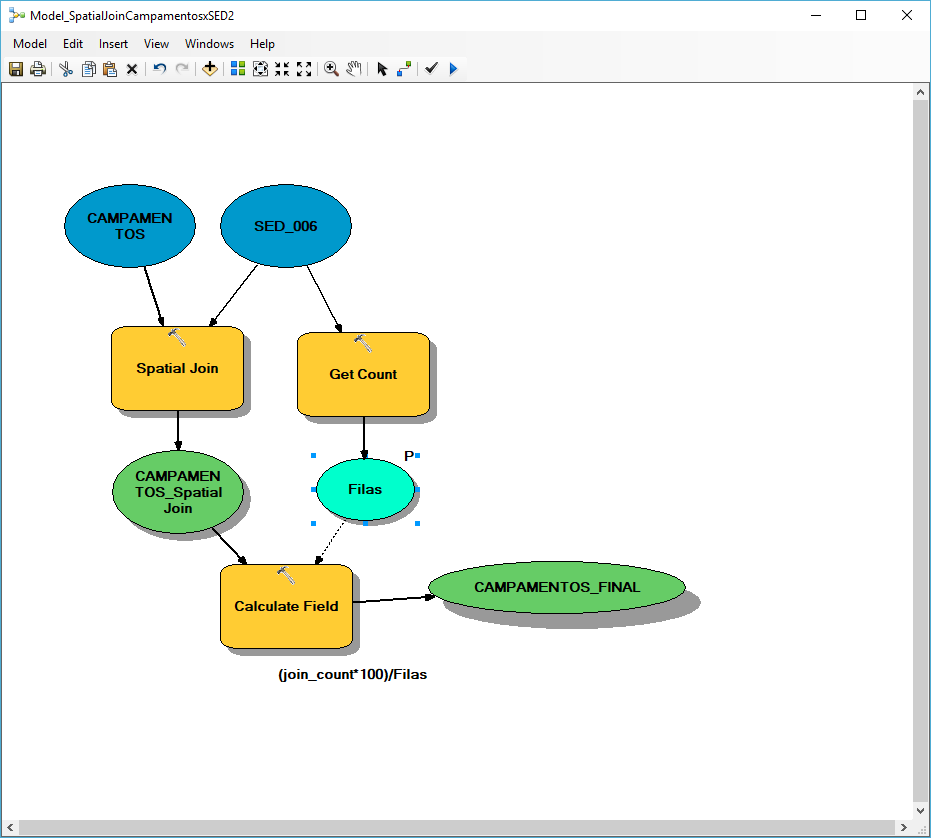Redo the last undone action
The height and width of the screenshot is (838, 931).
click(x=182, y=69)
